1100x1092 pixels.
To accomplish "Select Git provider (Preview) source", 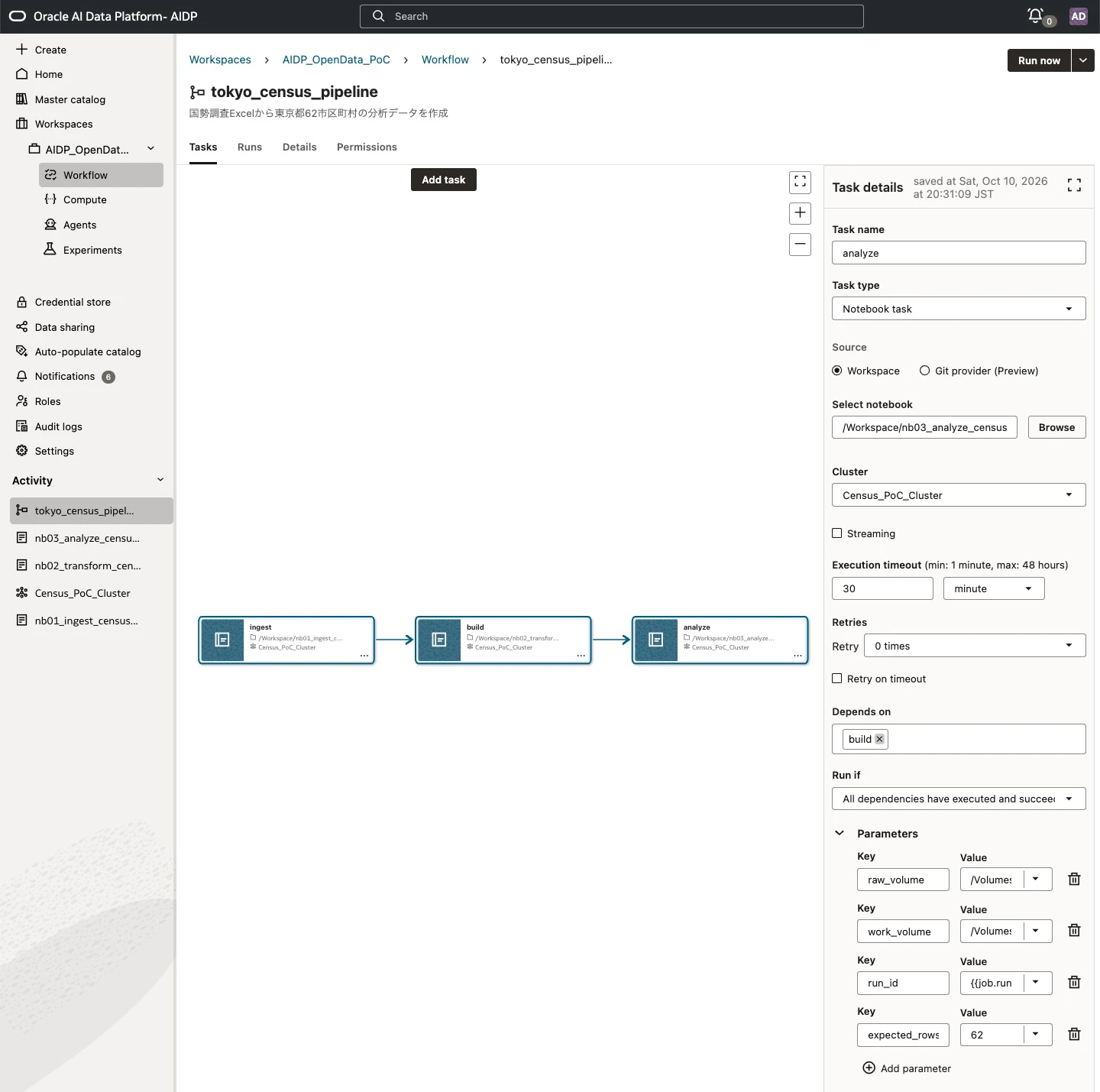I will [x=925, y=371].
